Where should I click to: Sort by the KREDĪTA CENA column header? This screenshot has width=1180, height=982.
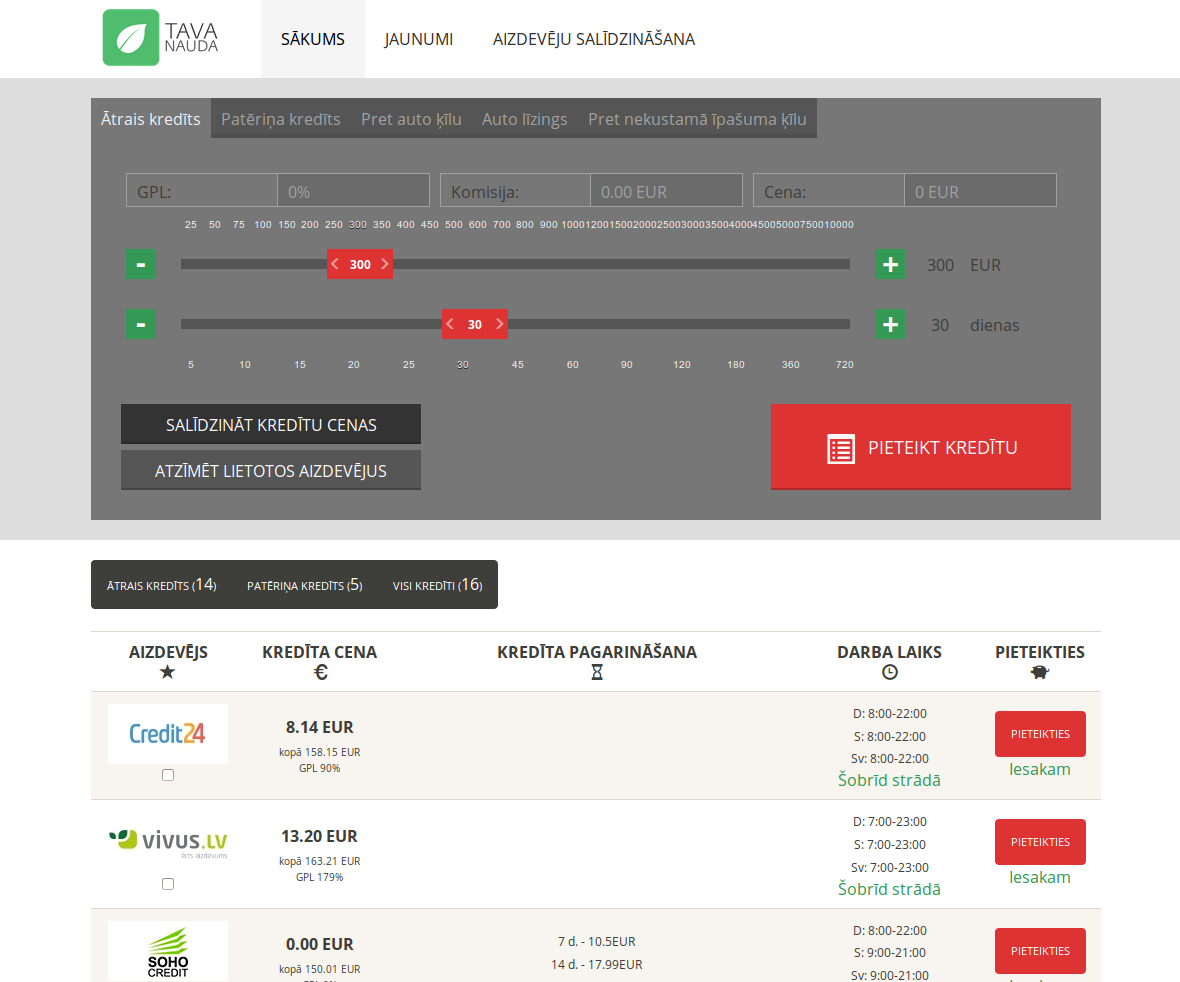(319, 652)
